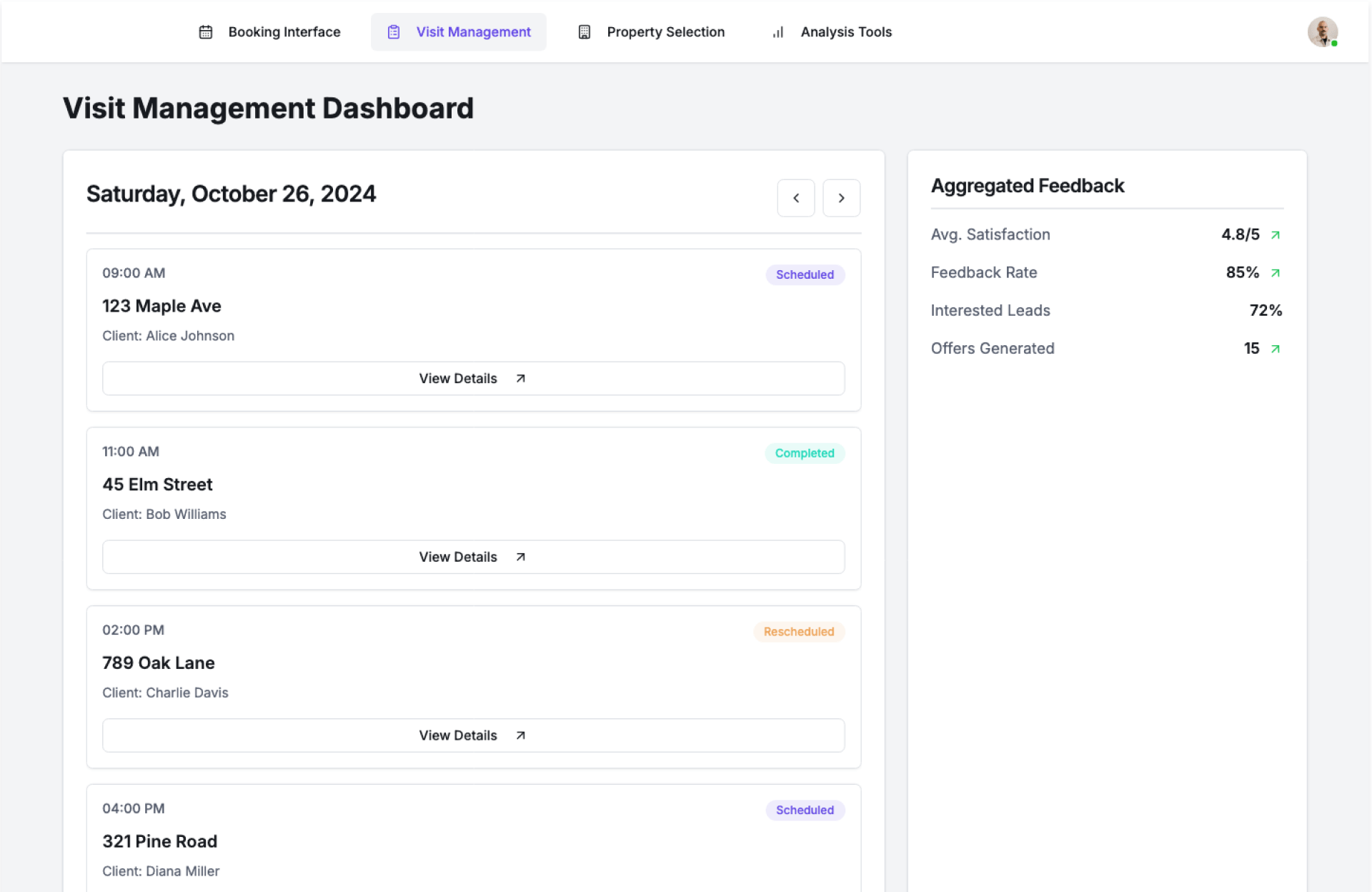Click the bar chart icon beside Analysis Tools

click(778, 32)
